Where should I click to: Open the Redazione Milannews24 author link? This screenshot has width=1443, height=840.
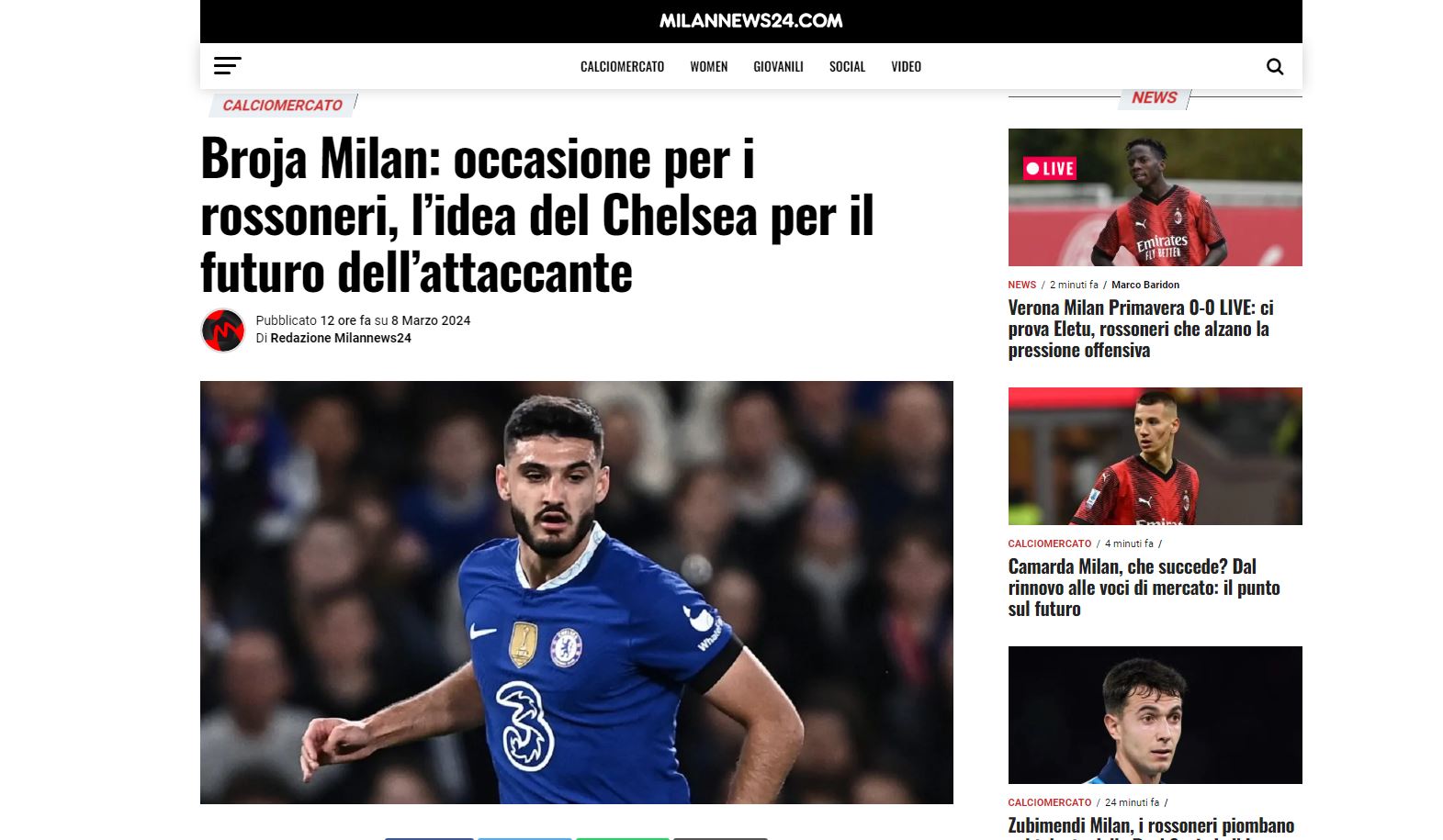(x=341, y=338)
